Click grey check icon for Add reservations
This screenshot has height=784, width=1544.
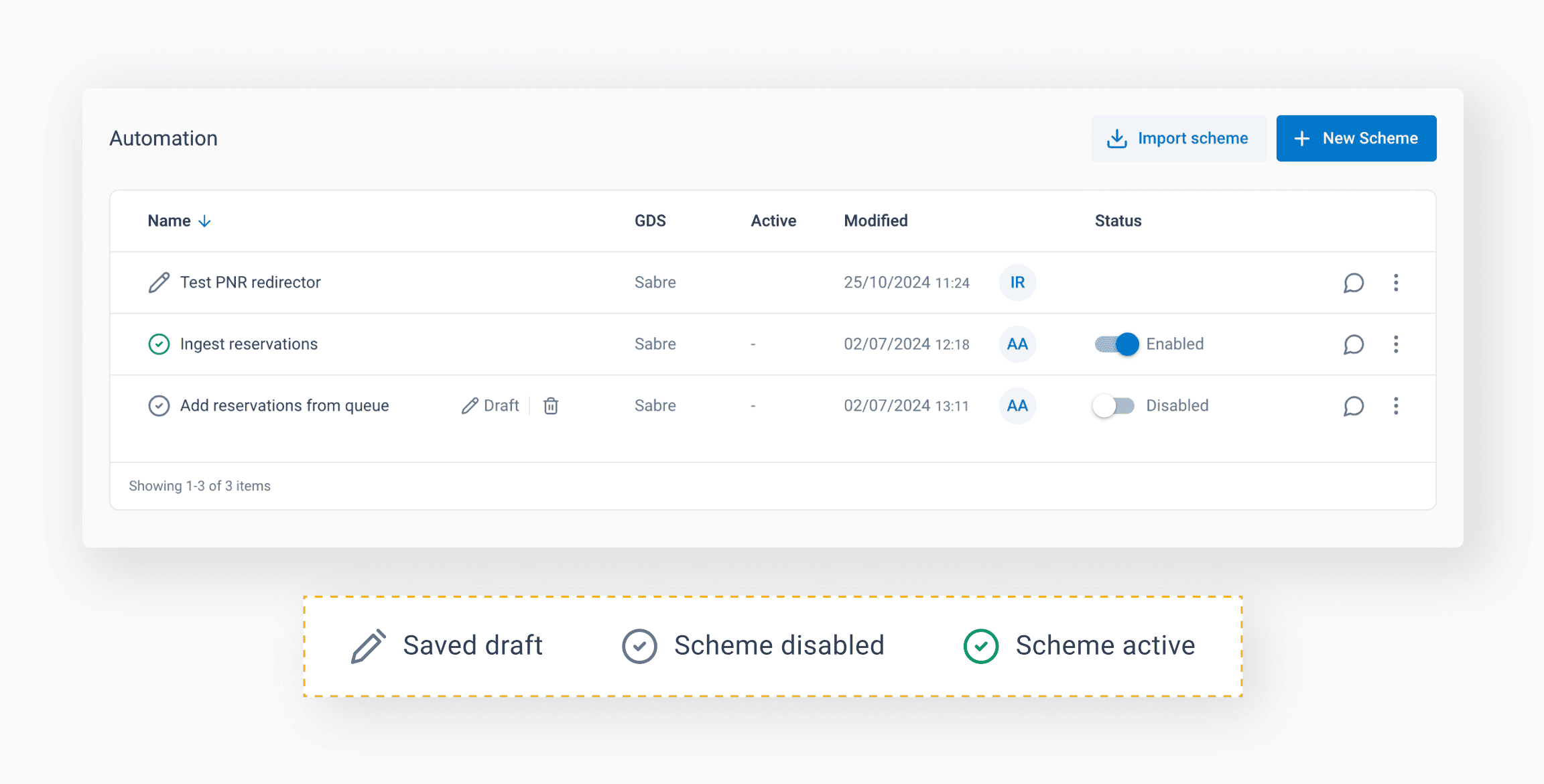(159, 406)
